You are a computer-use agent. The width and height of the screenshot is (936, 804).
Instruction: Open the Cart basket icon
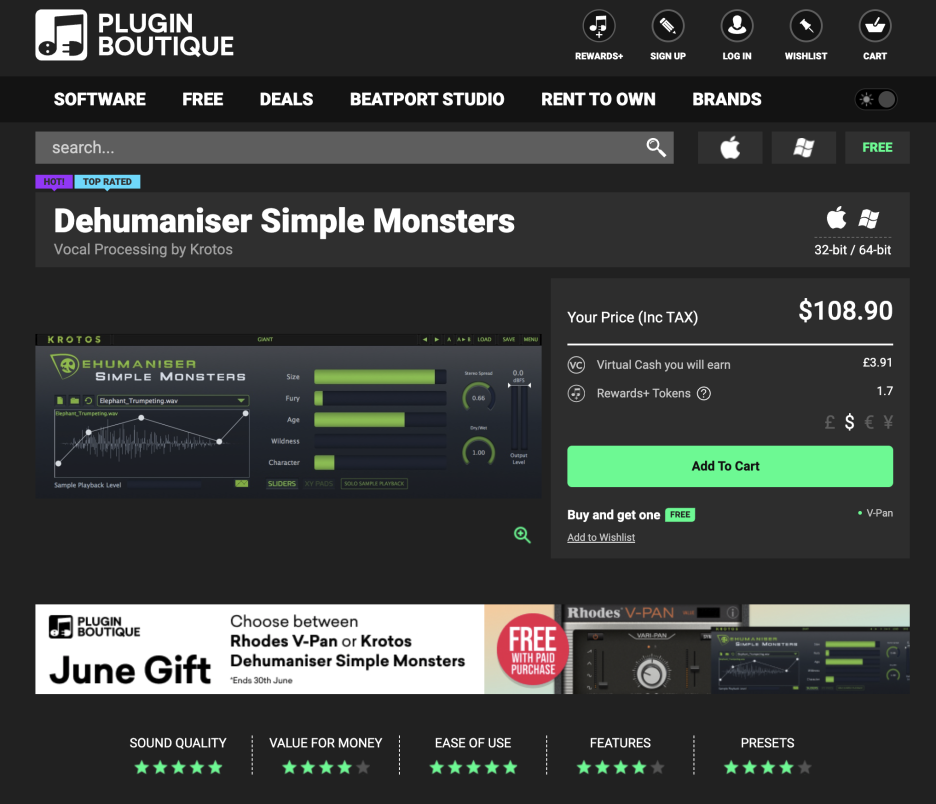pyautogui.click(x=875, y=26)
